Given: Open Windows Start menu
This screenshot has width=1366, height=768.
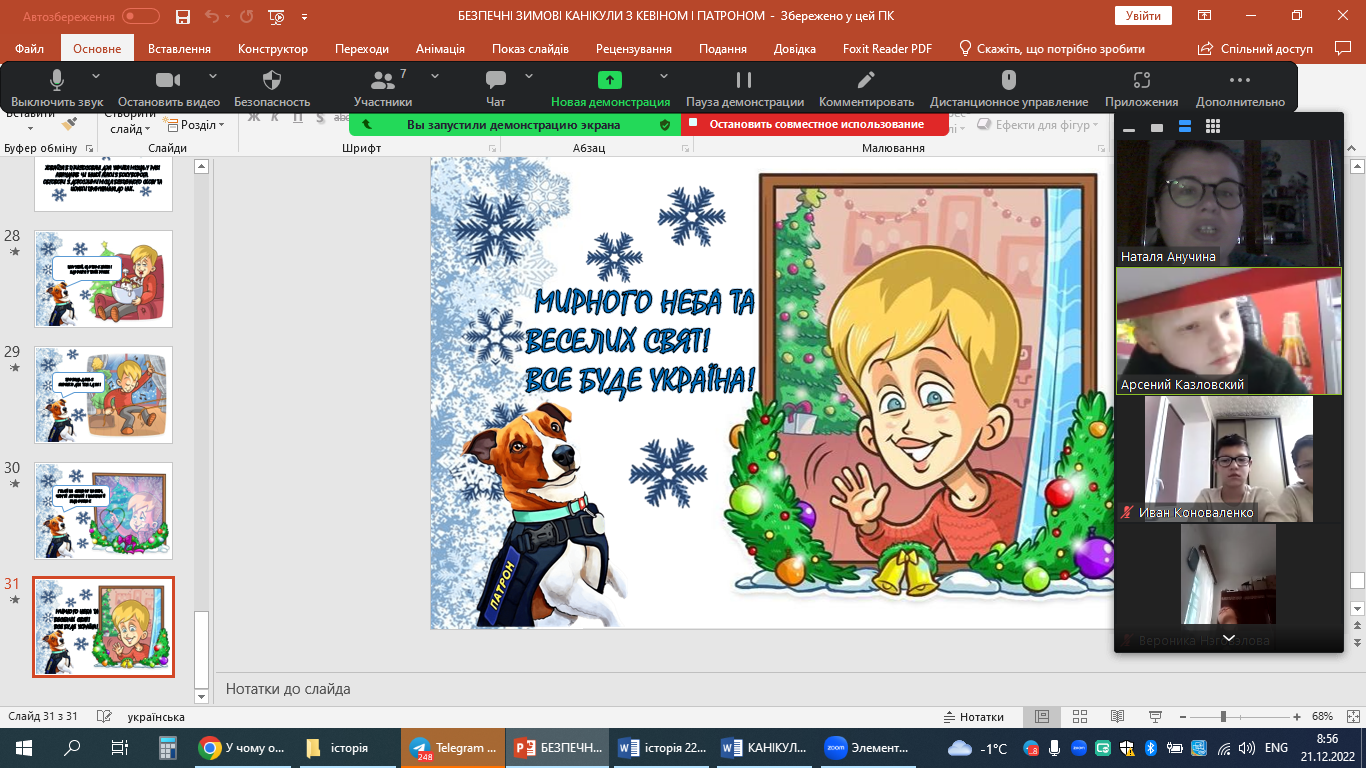Looking at the screenshot, I should click(24, 748).
